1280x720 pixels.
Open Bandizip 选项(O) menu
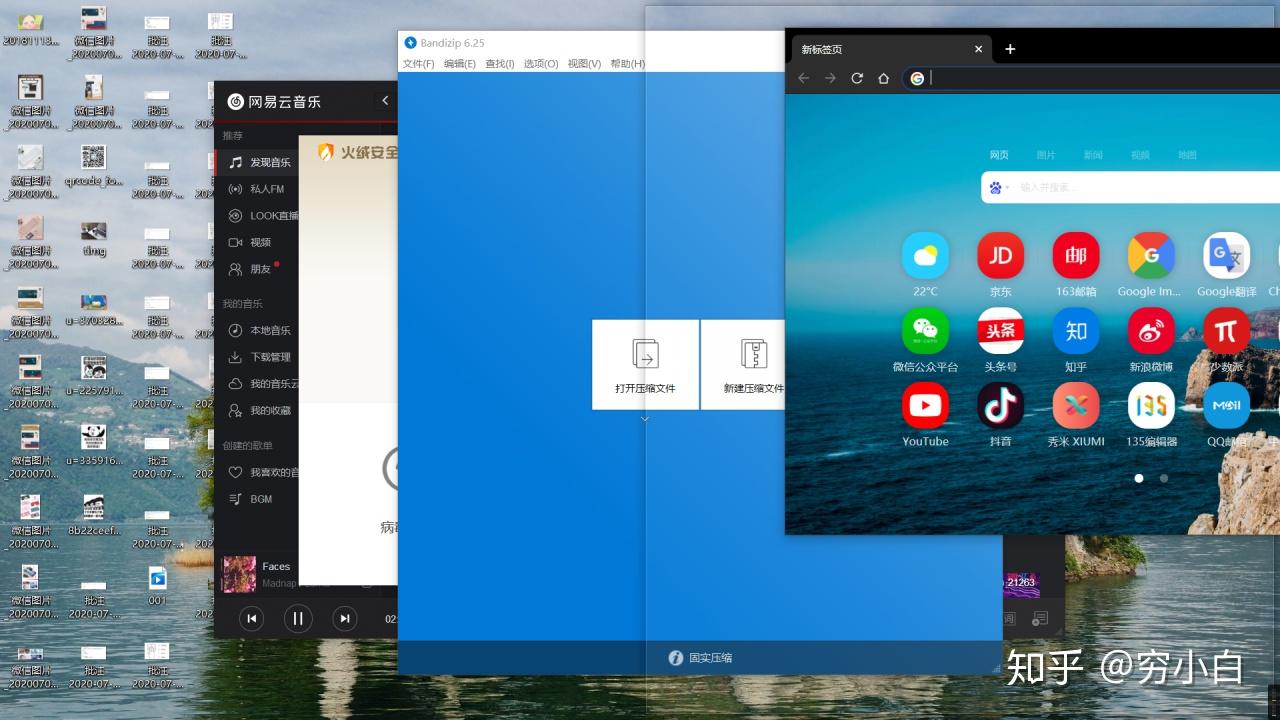(541, 64)
